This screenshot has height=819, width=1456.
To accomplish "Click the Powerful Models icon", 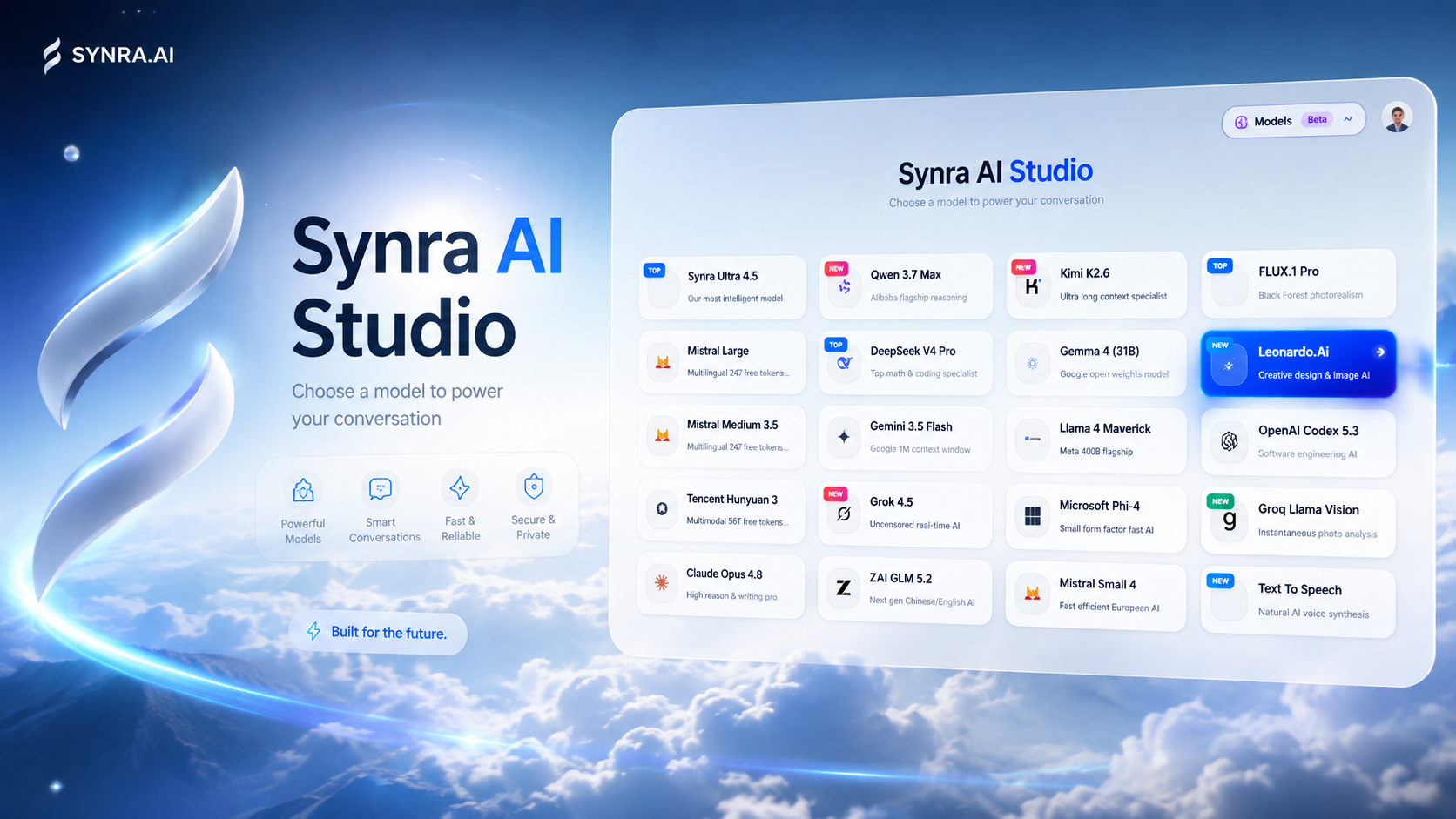I will point(303,490).
